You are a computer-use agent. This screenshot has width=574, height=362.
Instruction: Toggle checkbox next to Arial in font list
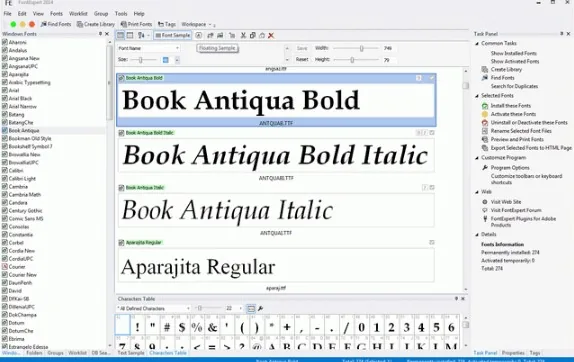(x=5, y=90)
